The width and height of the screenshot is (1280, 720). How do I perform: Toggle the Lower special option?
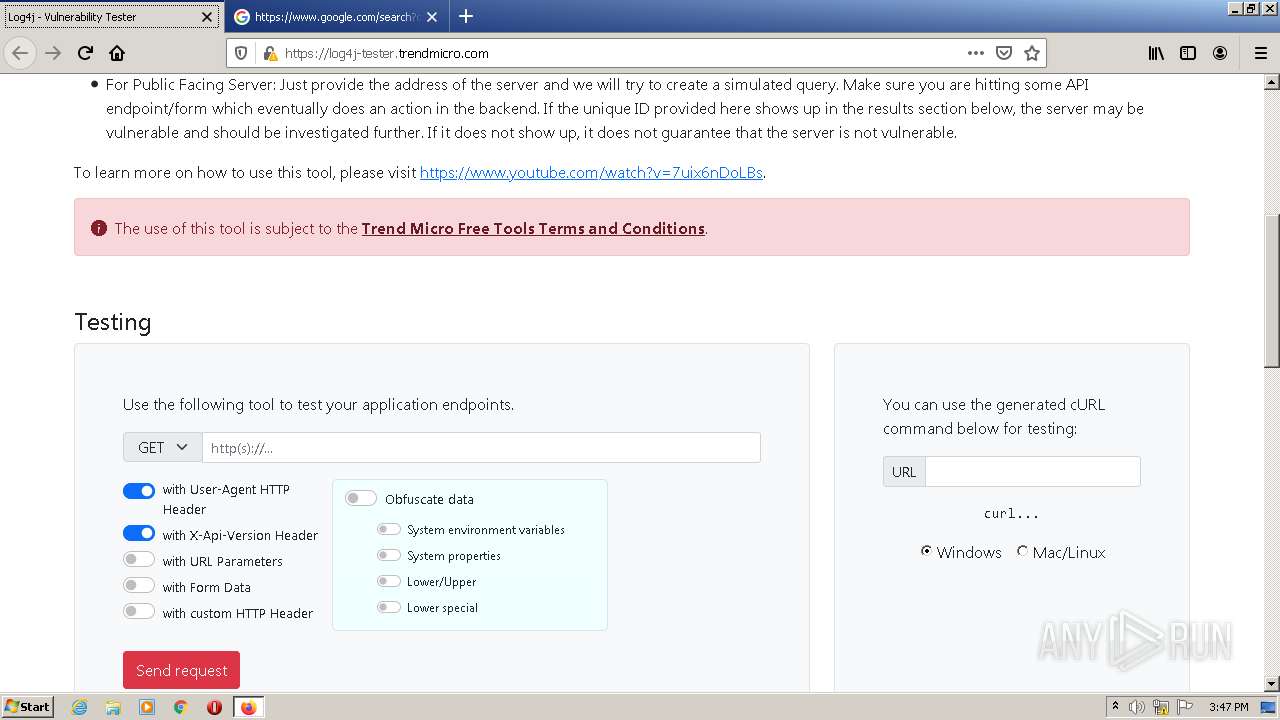tap(389, 607)
